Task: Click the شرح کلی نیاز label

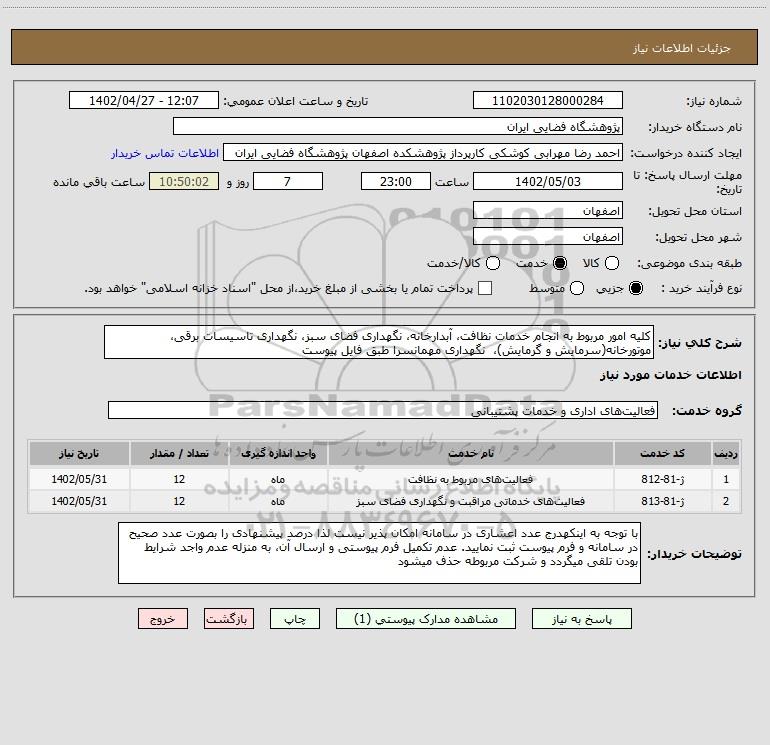Action: coord(700,342)
